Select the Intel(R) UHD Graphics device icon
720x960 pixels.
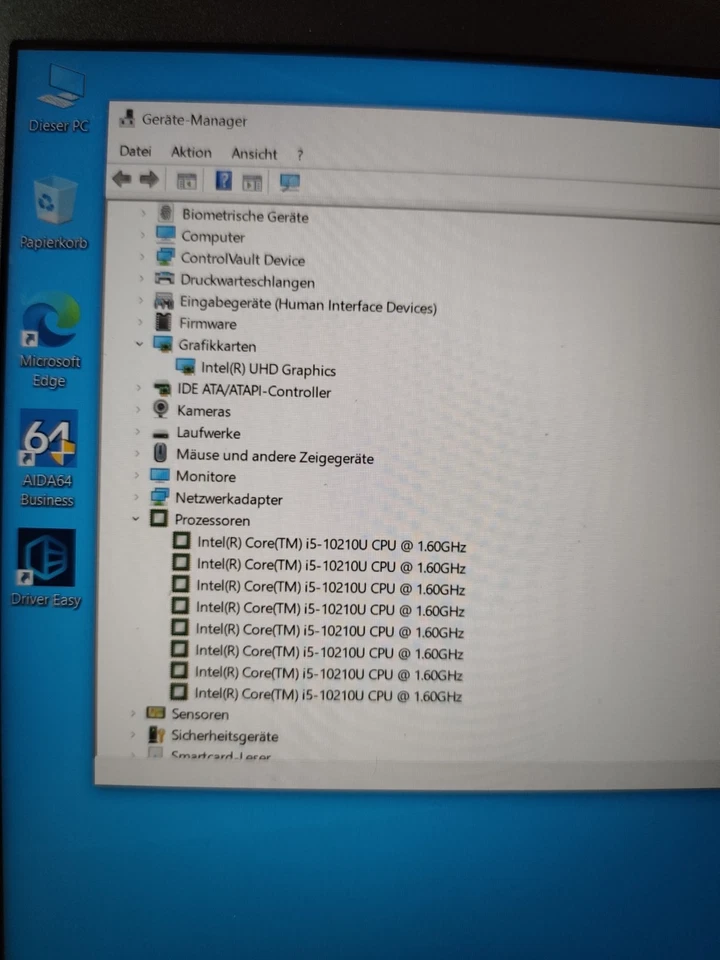185,366
